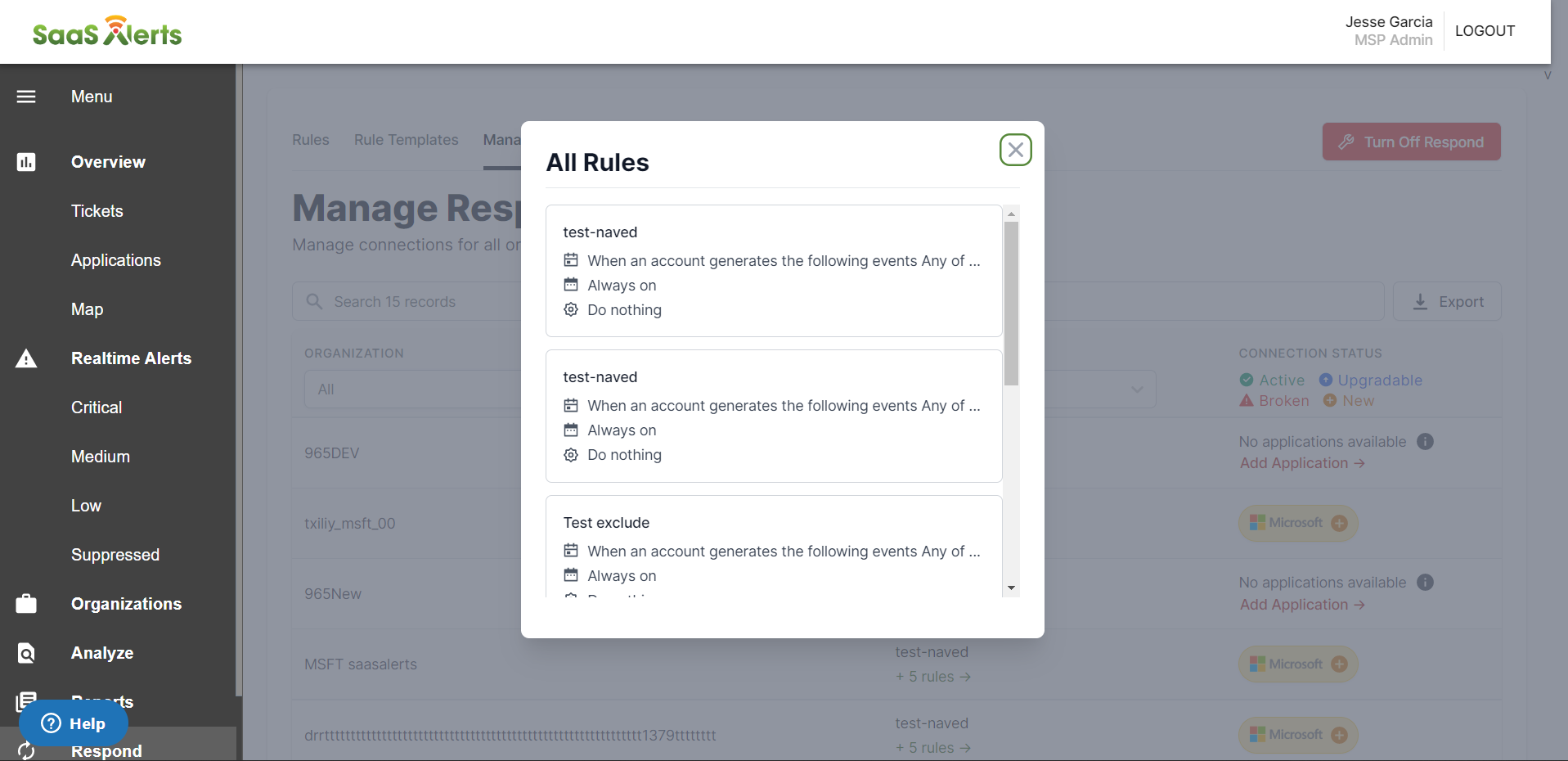Open Critical alerts in sidebar
This screenshot has height=761, width=1568.
coord(97,408)
